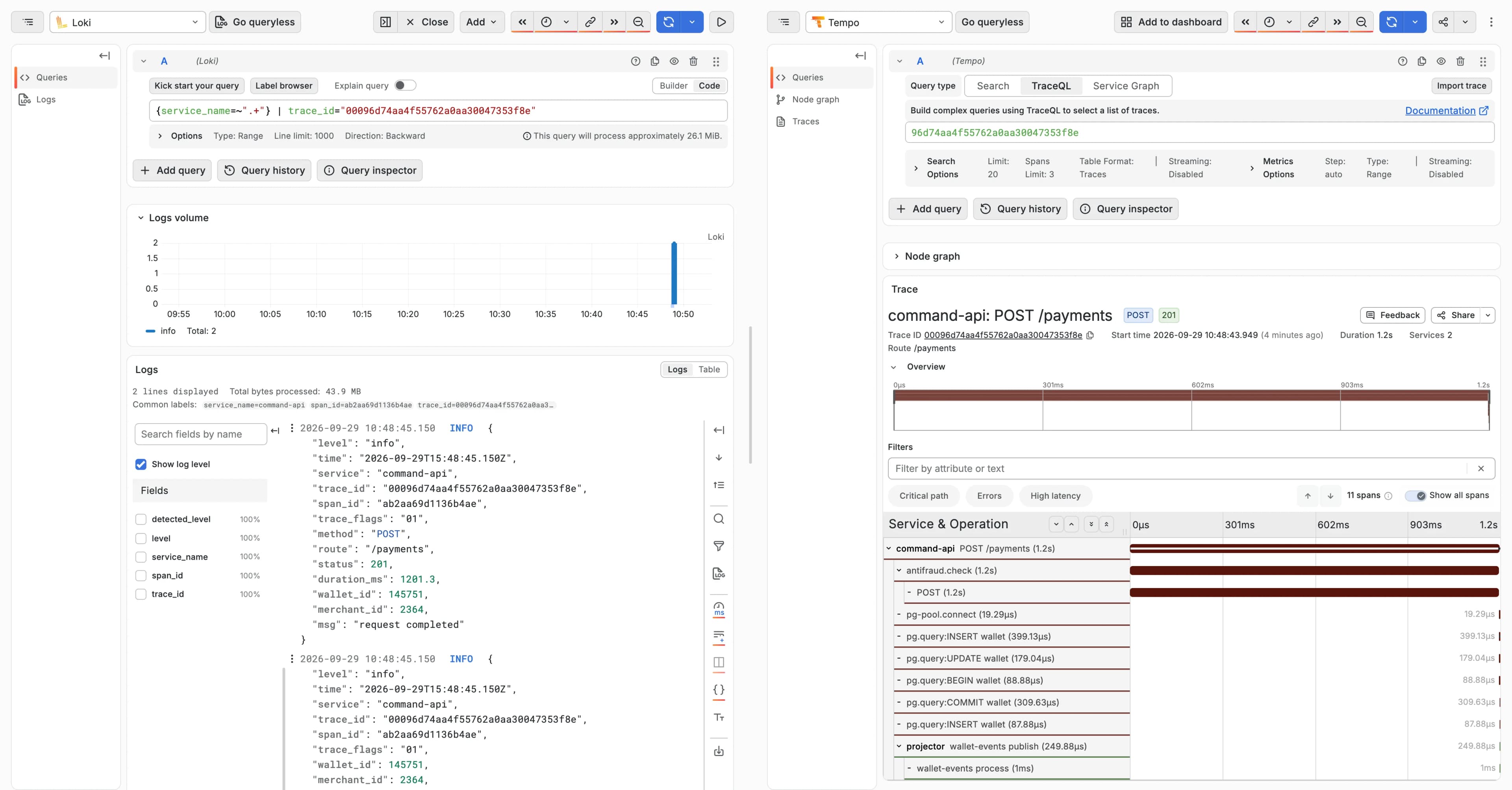This screenshot has width=1512, height=790.
Task: Switch query type to Search
Action: (993, 86)
